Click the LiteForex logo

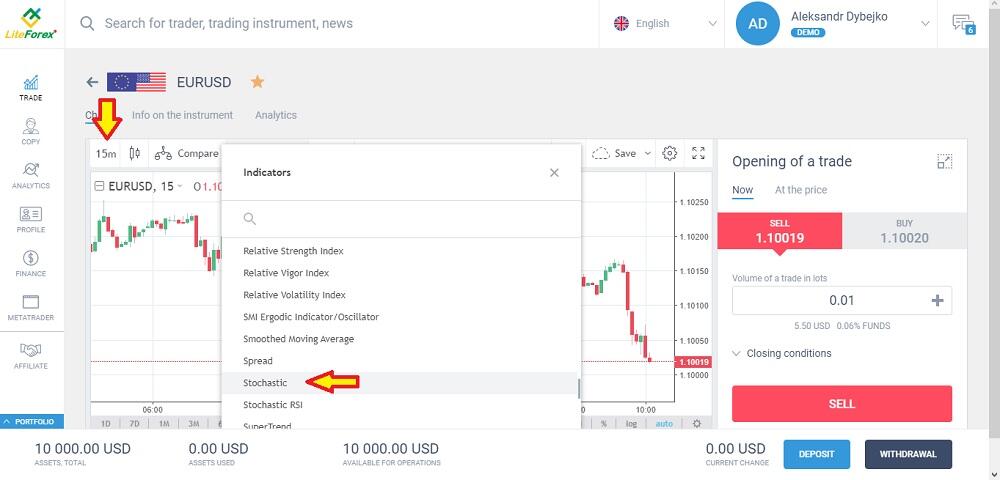coord(31,24)
